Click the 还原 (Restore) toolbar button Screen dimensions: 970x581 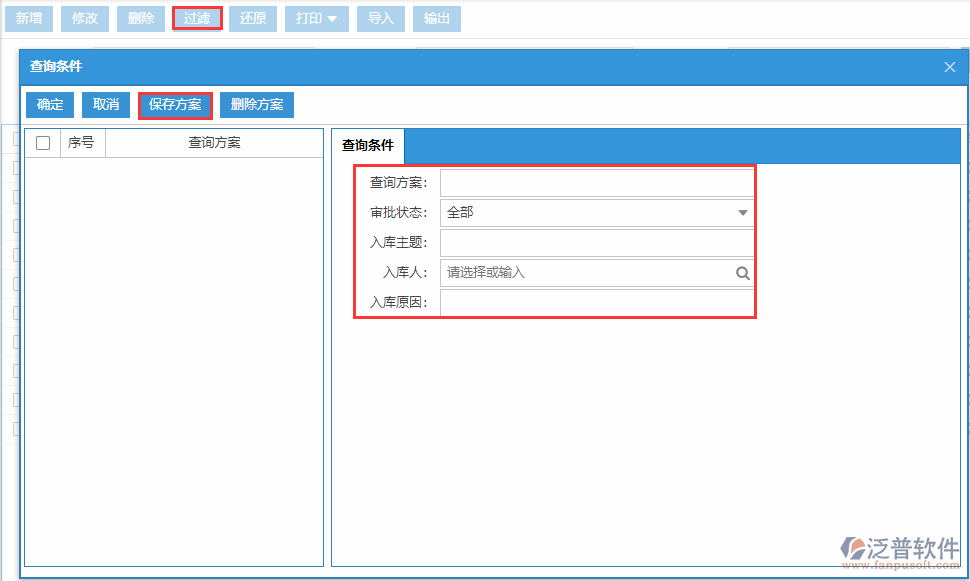coord(253,18)
